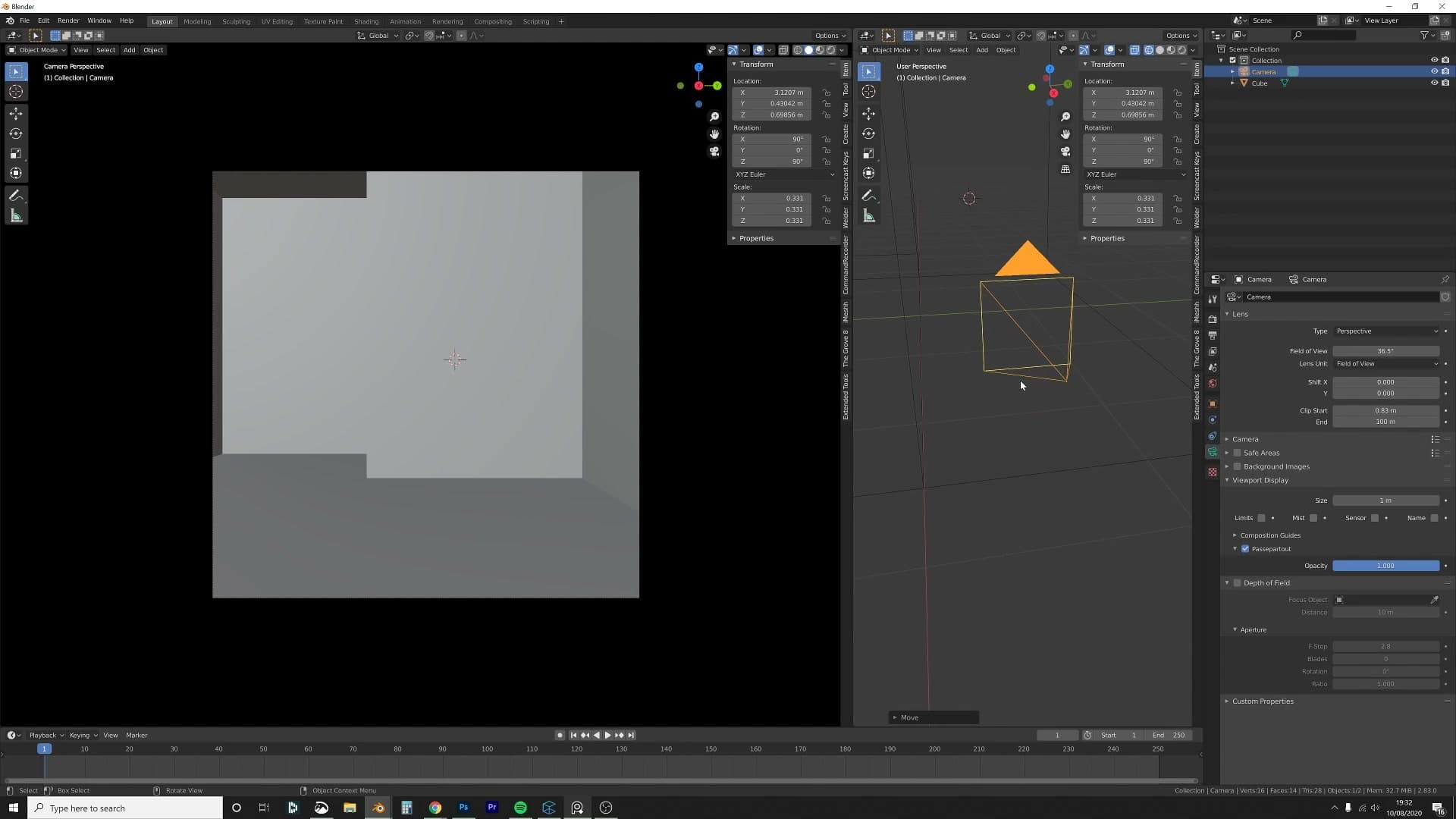This screenshot has height=819, width=1456.
Task: Play animation in timeline
Action: [x=607, y=736]
